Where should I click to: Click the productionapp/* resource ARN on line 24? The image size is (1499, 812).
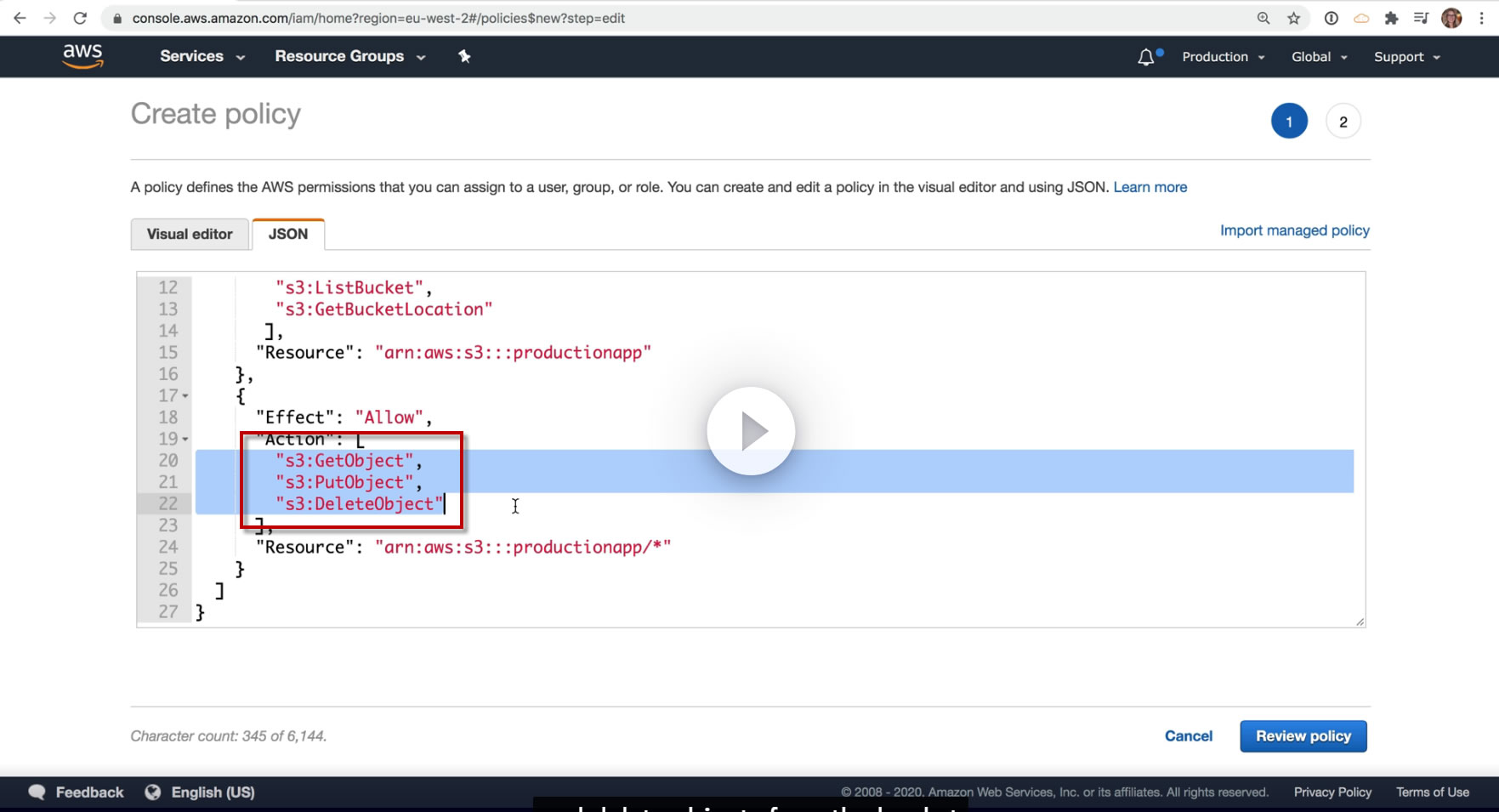tap(523, 548)
